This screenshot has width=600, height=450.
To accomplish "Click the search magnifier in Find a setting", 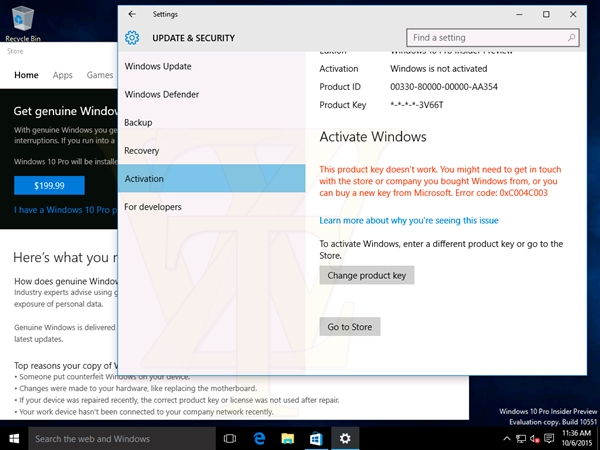I will 571,38.
